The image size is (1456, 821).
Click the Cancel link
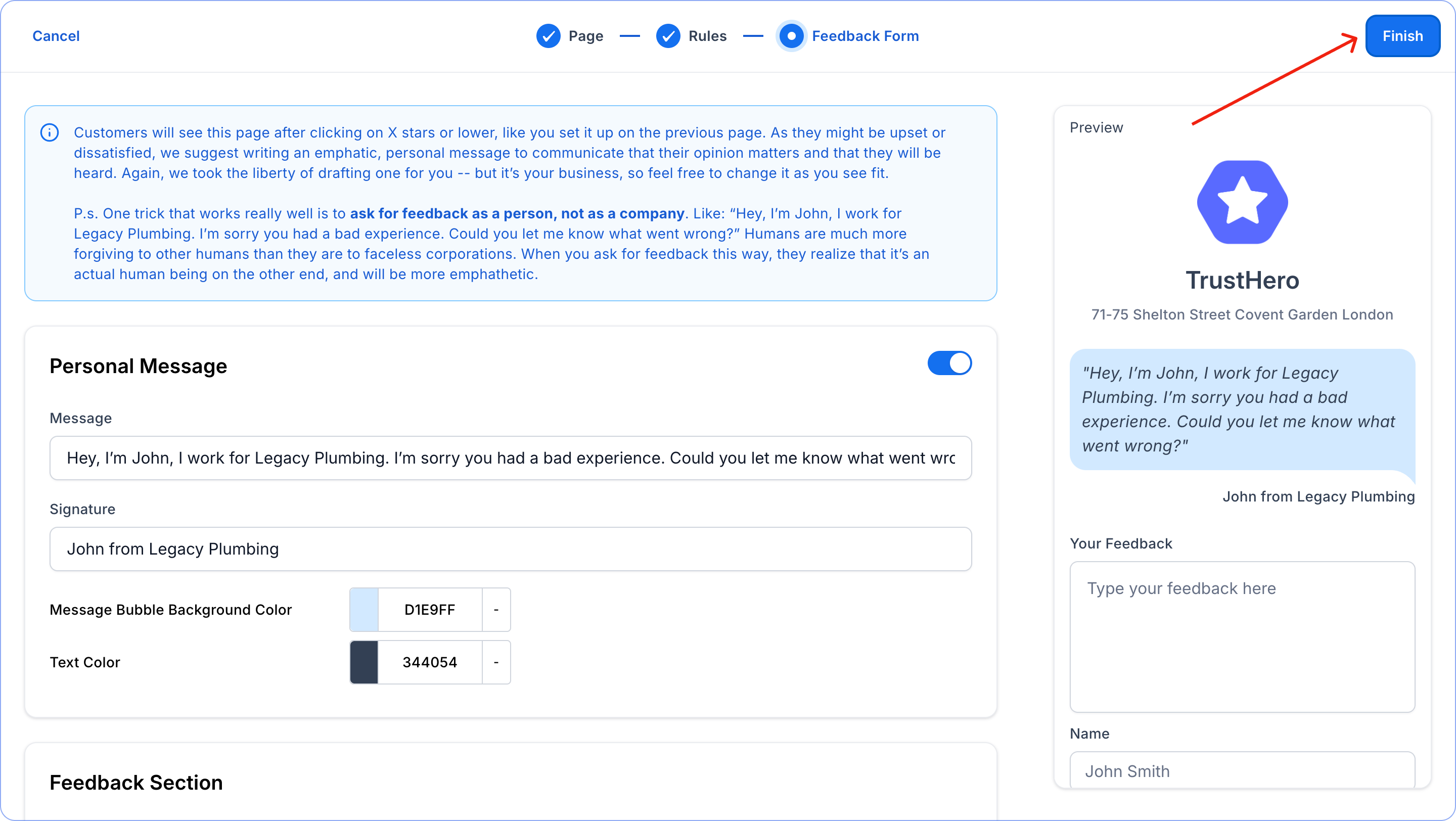click(x=56, y=36)
